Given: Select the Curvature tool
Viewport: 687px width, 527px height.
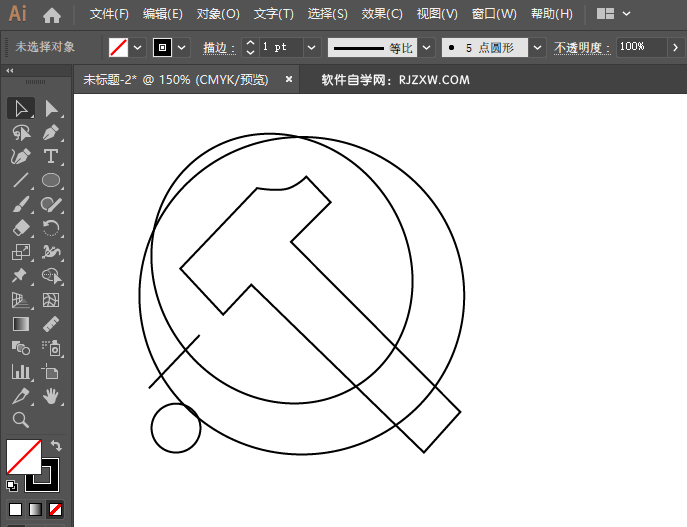Looking at the screenshot, I should click(x=21, y=156).
